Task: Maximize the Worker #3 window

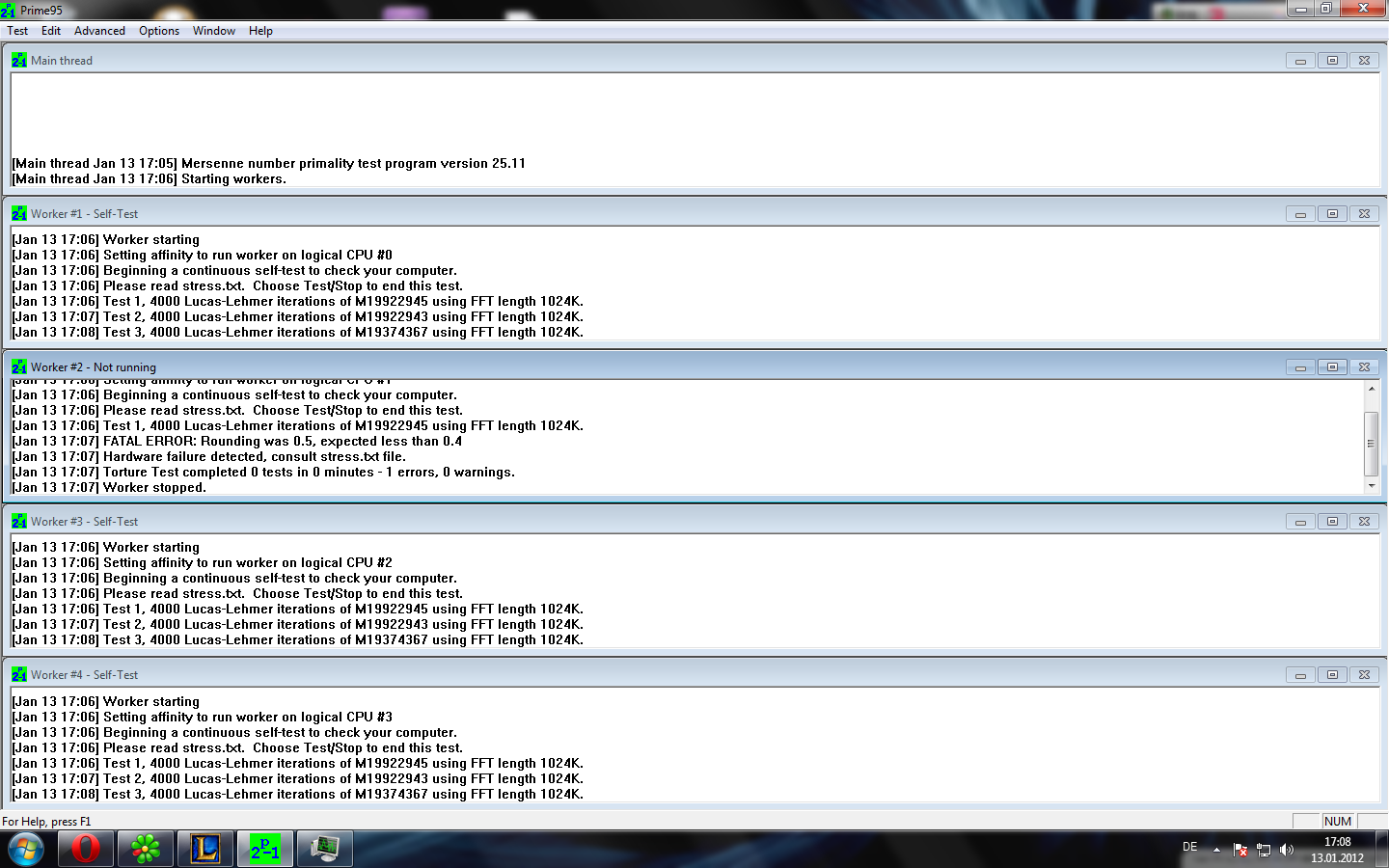Action: pyautogui.click(x=1332, y=521)
